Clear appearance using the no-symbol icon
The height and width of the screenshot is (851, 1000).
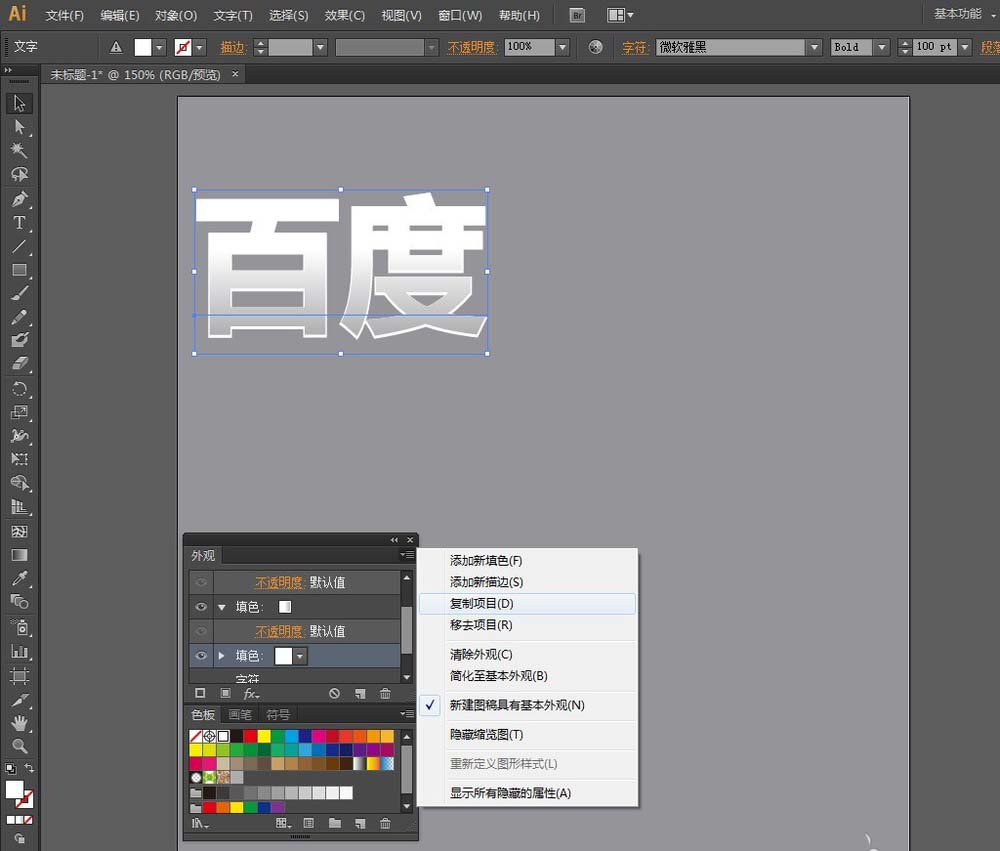point(334,693)
